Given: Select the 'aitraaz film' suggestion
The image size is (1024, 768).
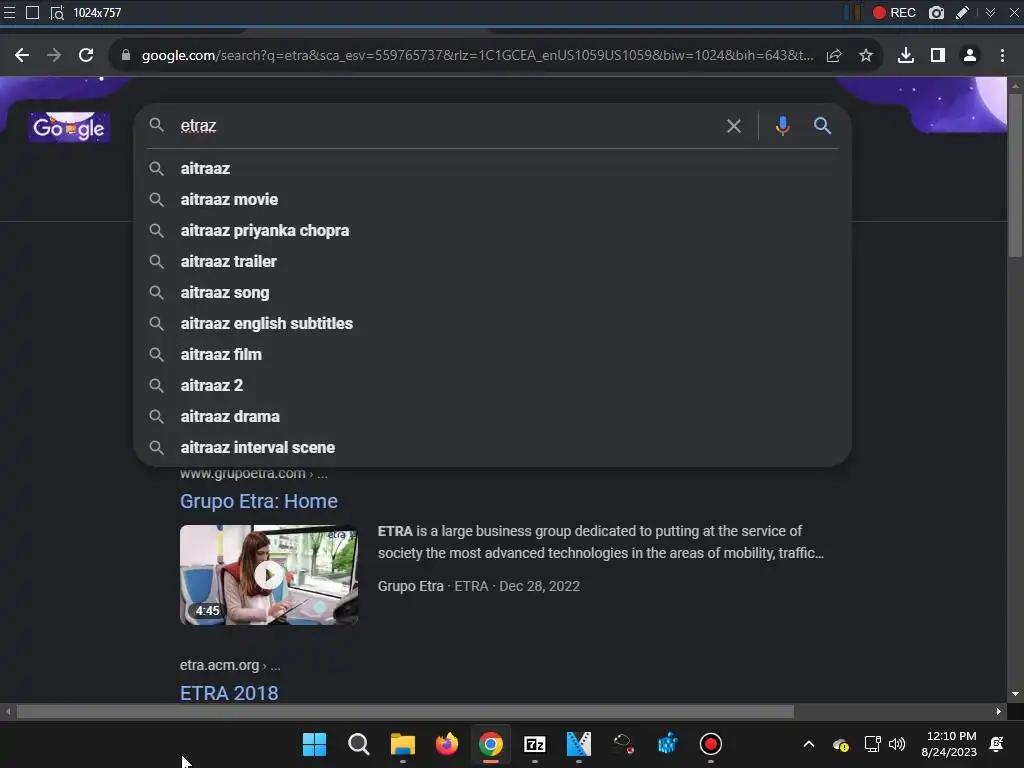Looking at the screenshot, I should pos(492,355).
